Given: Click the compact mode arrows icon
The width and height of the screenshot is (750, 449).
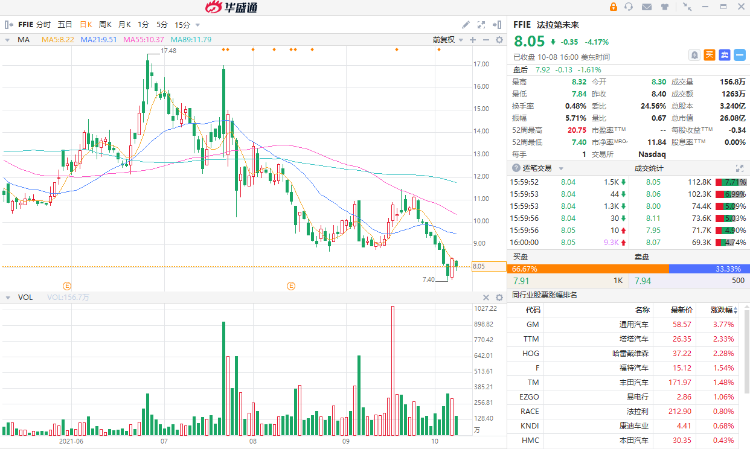Looking at the screenshot, I should (687, 7).
